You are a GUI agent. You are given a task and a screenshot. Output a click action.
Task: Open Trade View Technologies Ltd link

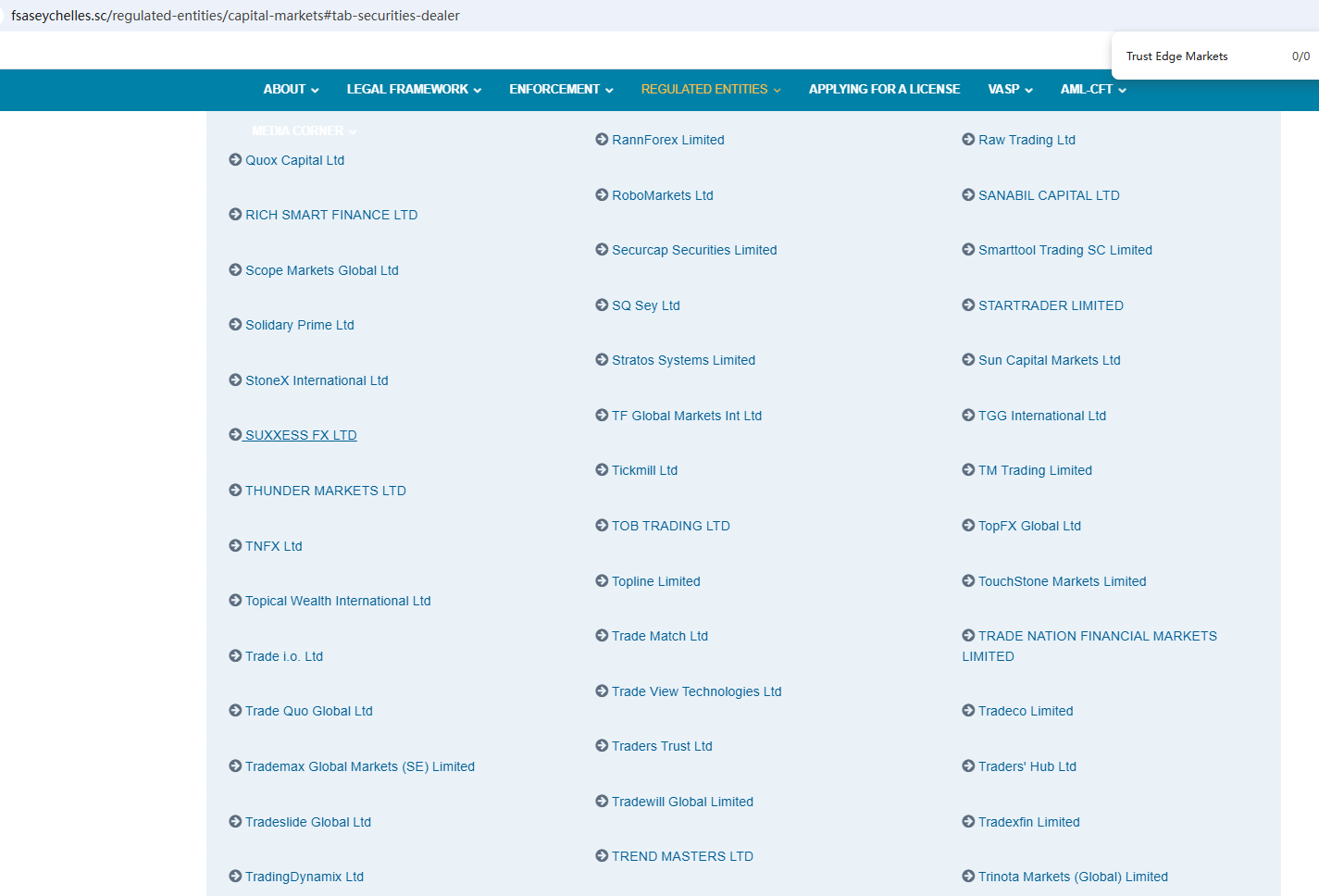696,691
